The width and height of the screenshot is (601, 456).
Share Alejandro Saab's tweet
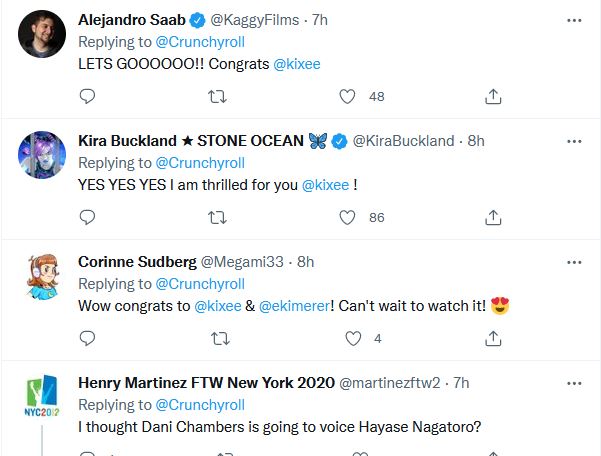coord(492,97)
